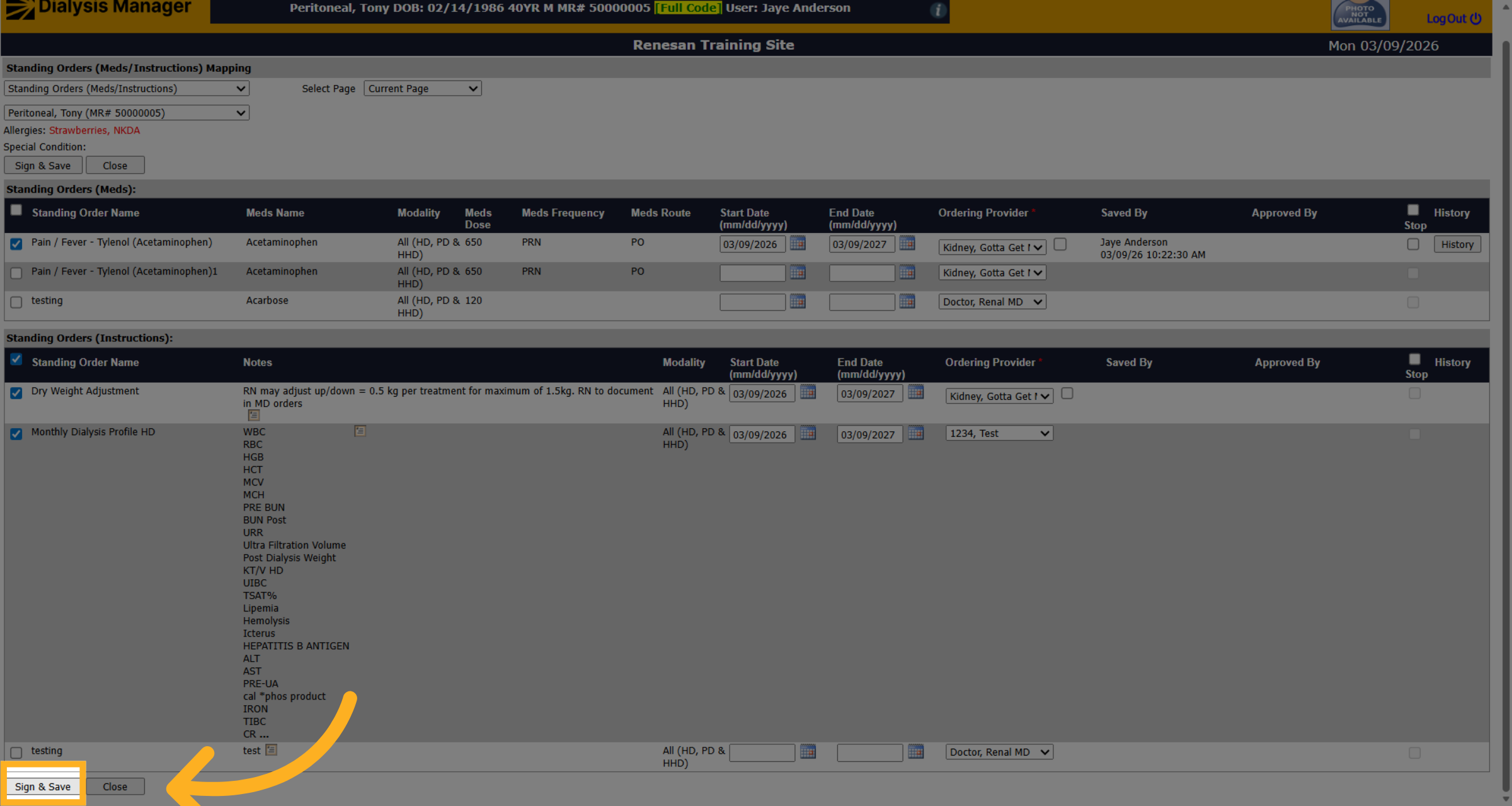The height and width of the screenshot is (806, 1512).
Task: Open '1234, Test' ordering provider dropdown
Action: click(999, 433)
